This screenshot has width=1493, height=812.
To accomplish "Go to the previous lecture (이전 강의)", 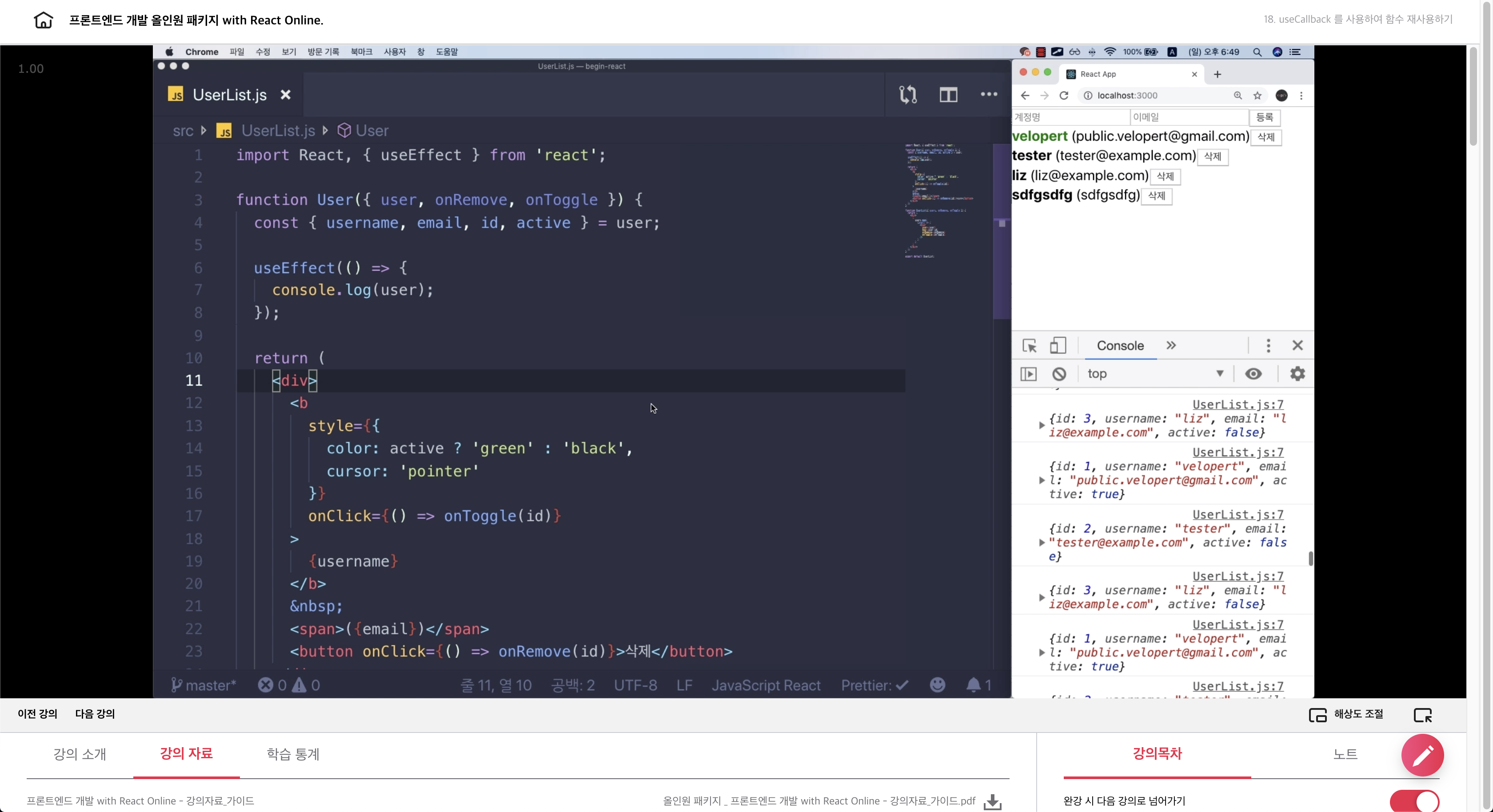I will [37, 714].
